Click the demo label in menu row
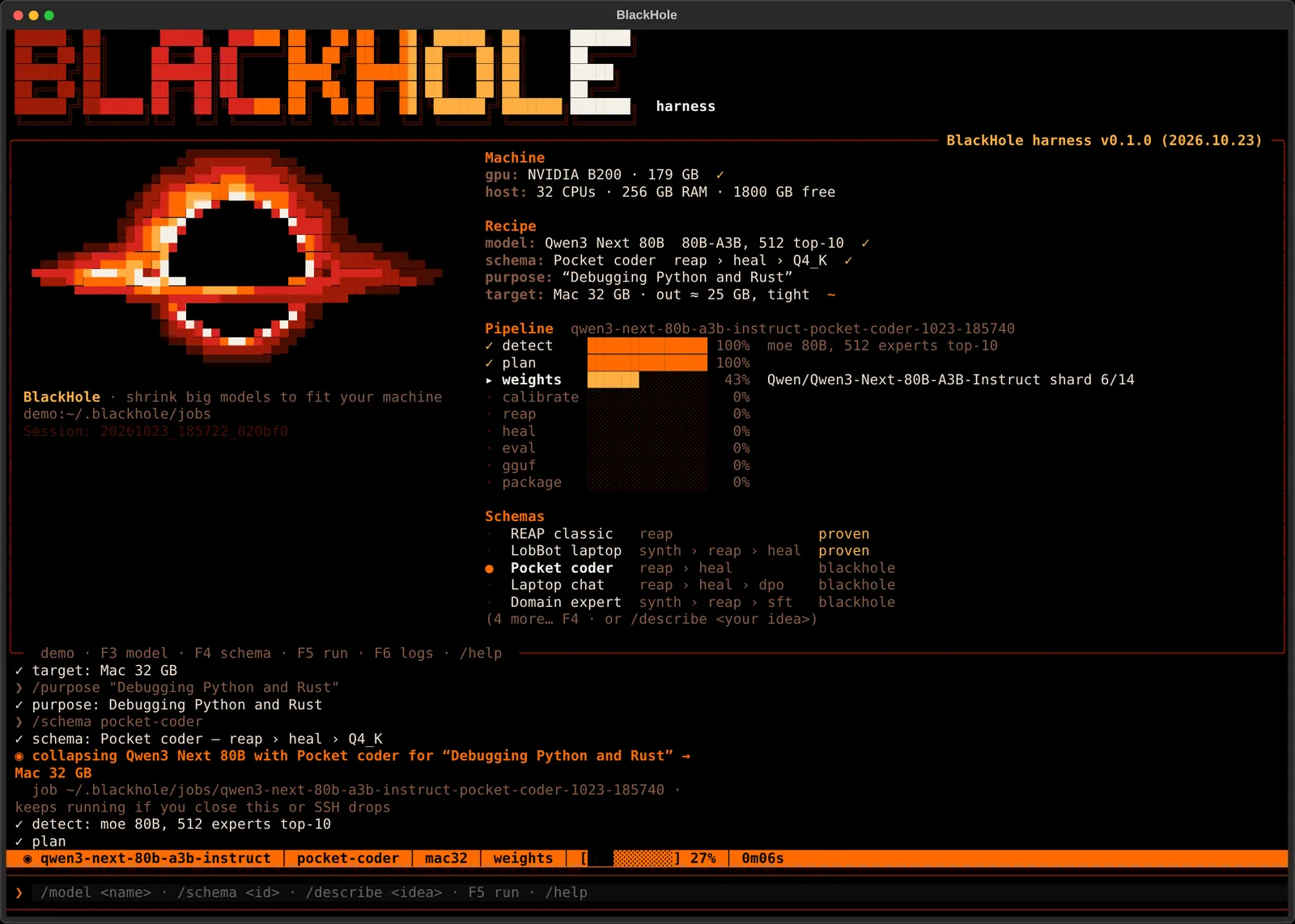Viewport: 1295px width, 924px height. click(x=57, y=654)
